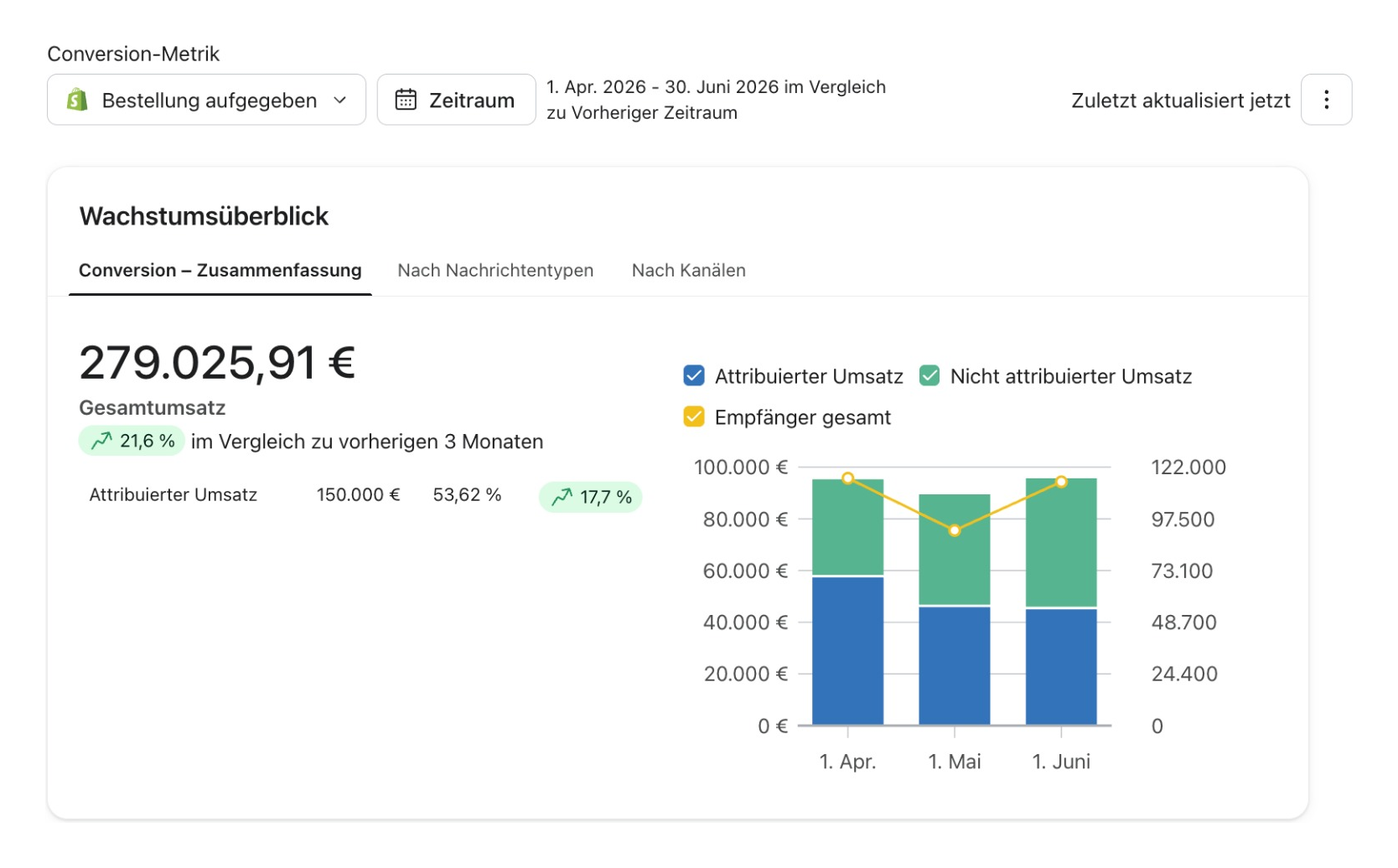The height and width of the screenshot is (868, 1398).
Task: Click the 1. Mai axis label
Action: point(954,762)
